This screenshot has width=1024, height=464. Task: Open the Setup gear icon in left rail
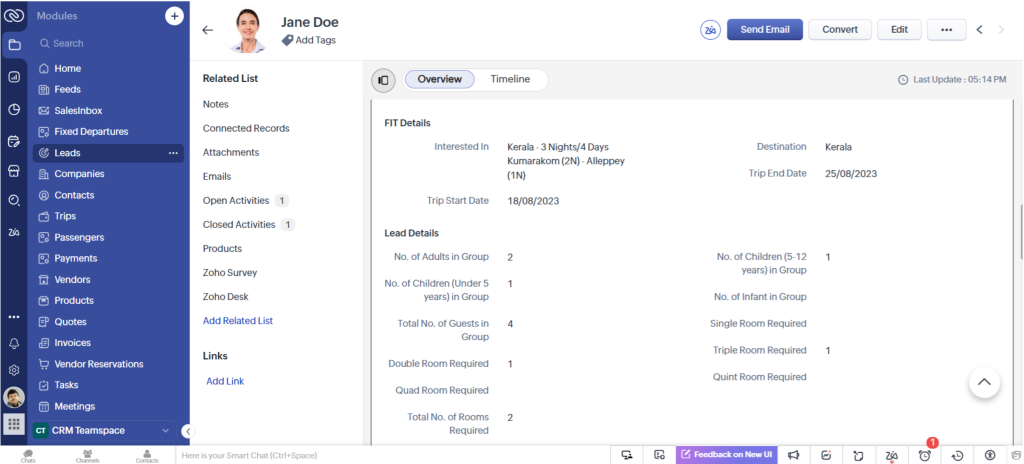click(x=14, y=369)
